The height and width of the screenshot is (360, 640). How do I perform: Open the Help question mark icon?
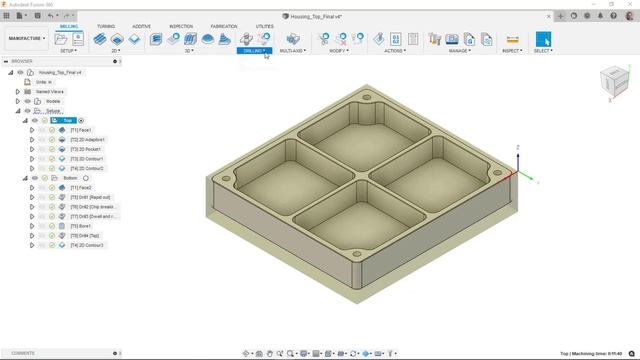(613, 16)
